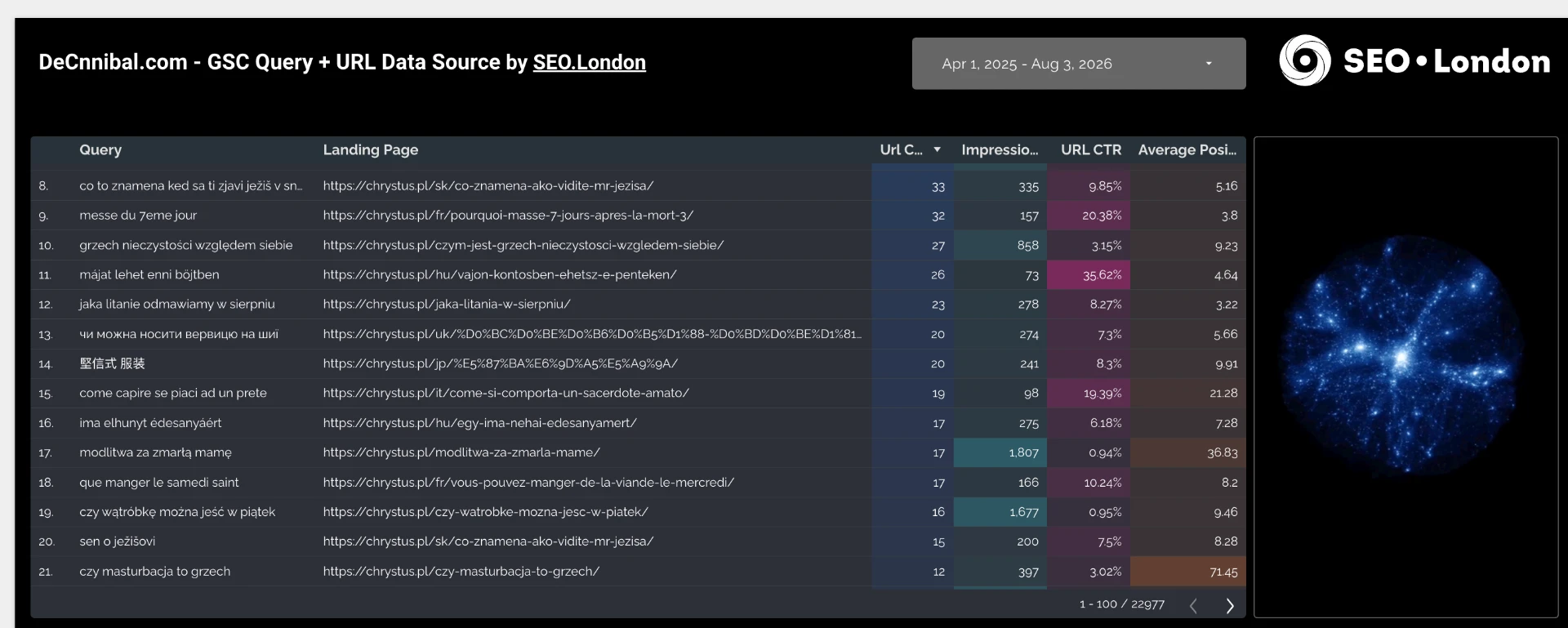Sort by Query column header
1568x628 pixels.
[x=100, y=149]
